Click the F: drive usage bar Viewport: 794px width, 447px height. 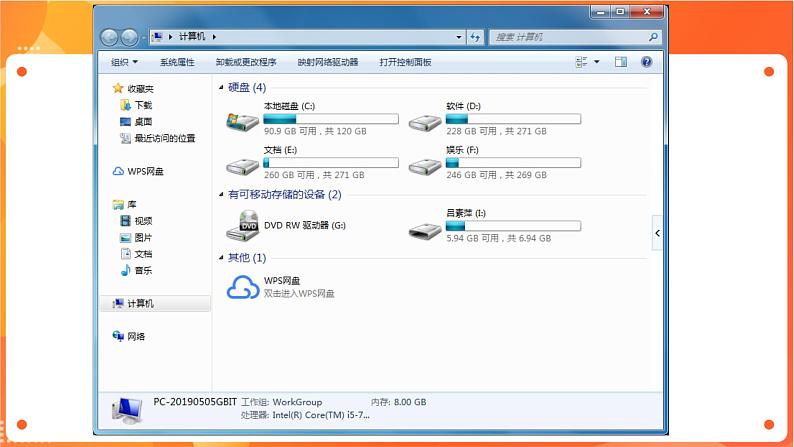click(513, 162)
